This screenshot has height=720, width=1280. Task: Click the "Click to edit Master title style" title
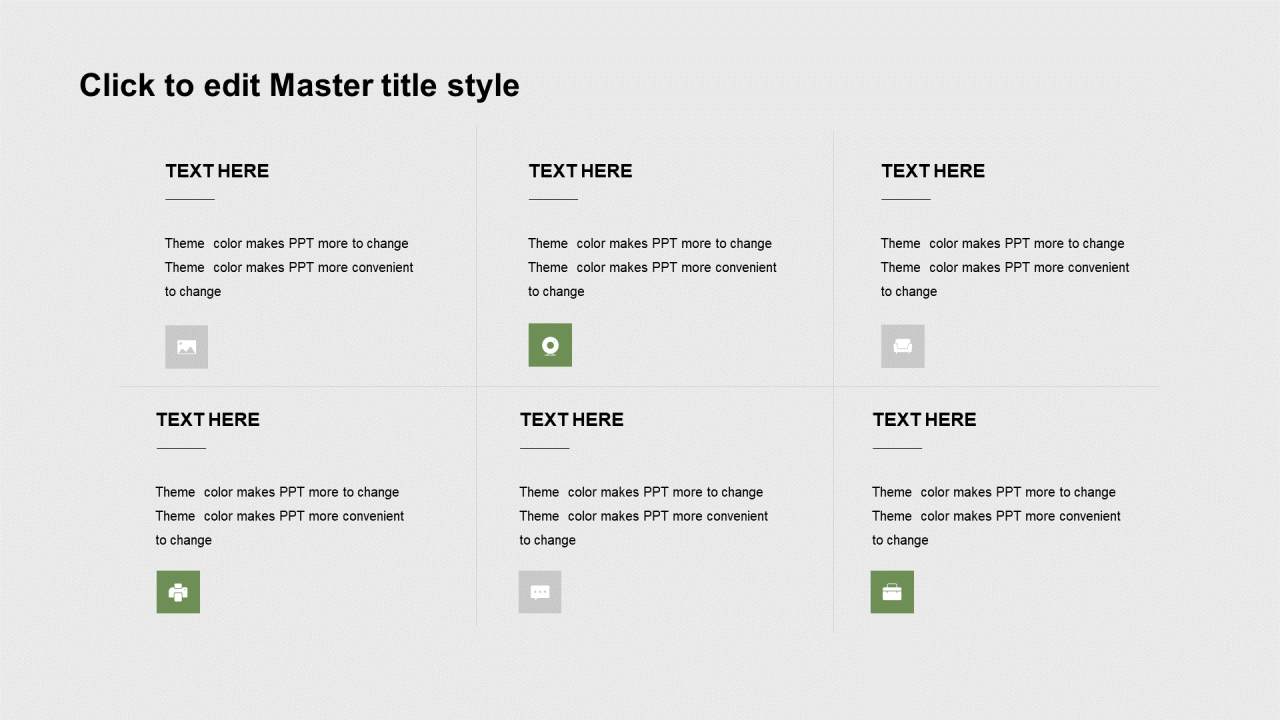tap(300, 85)
